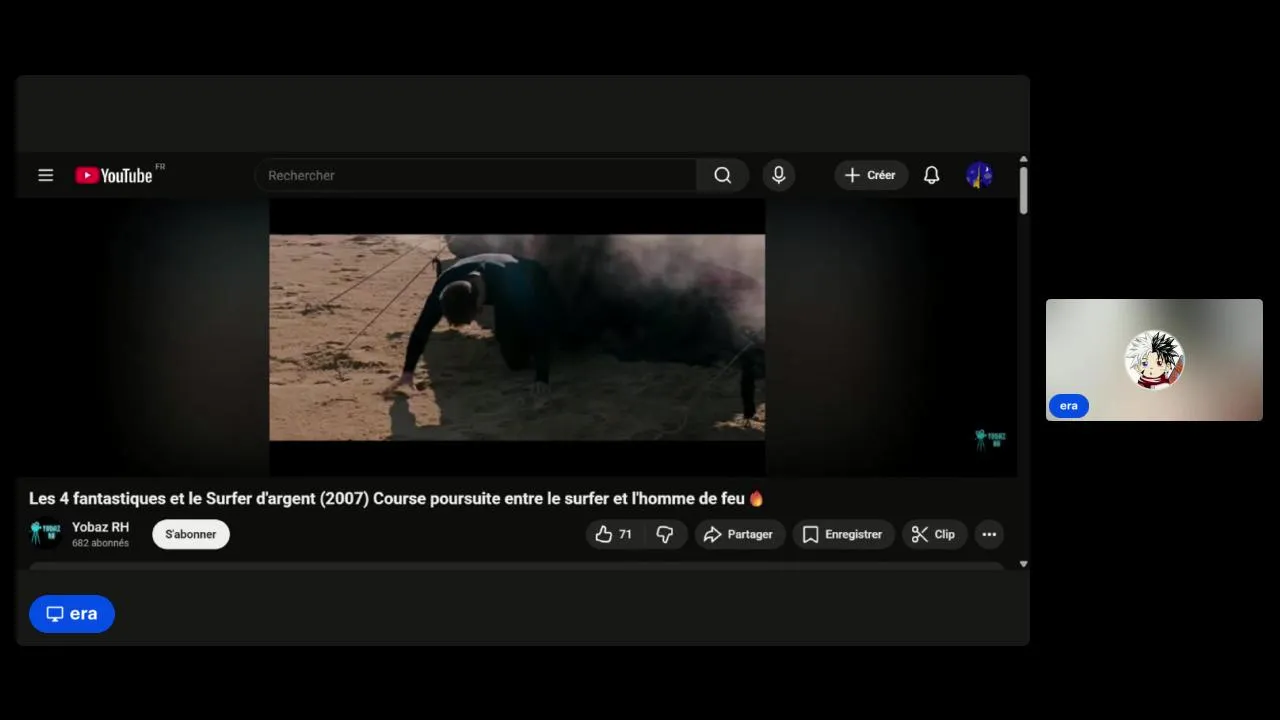This screenshot has height=720, width=1280.
Task: Like the video with thumbs up
Action: point(614,534)
